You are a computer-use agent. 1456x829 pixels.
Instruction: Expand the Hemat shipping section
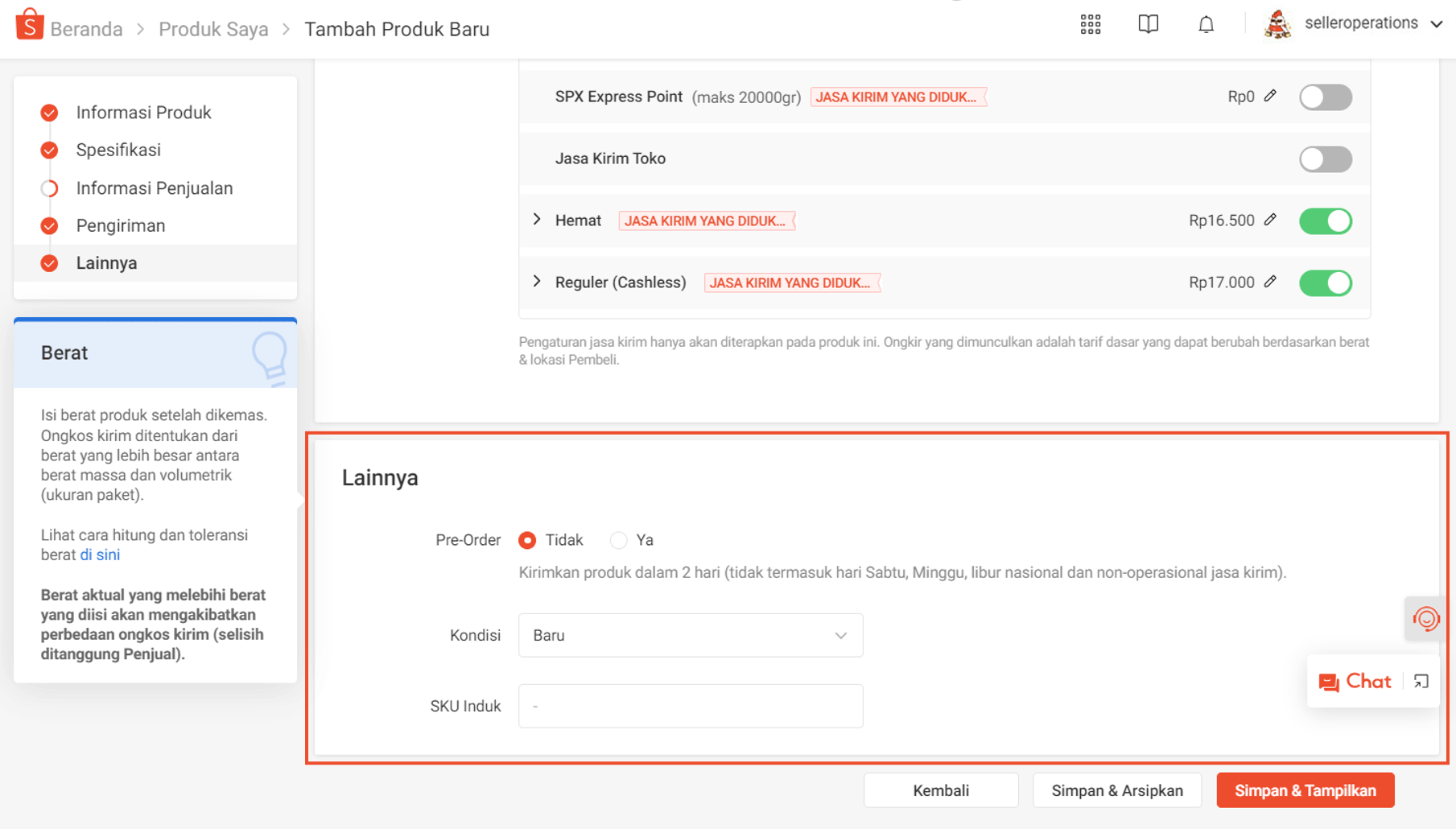pos(537,219)
